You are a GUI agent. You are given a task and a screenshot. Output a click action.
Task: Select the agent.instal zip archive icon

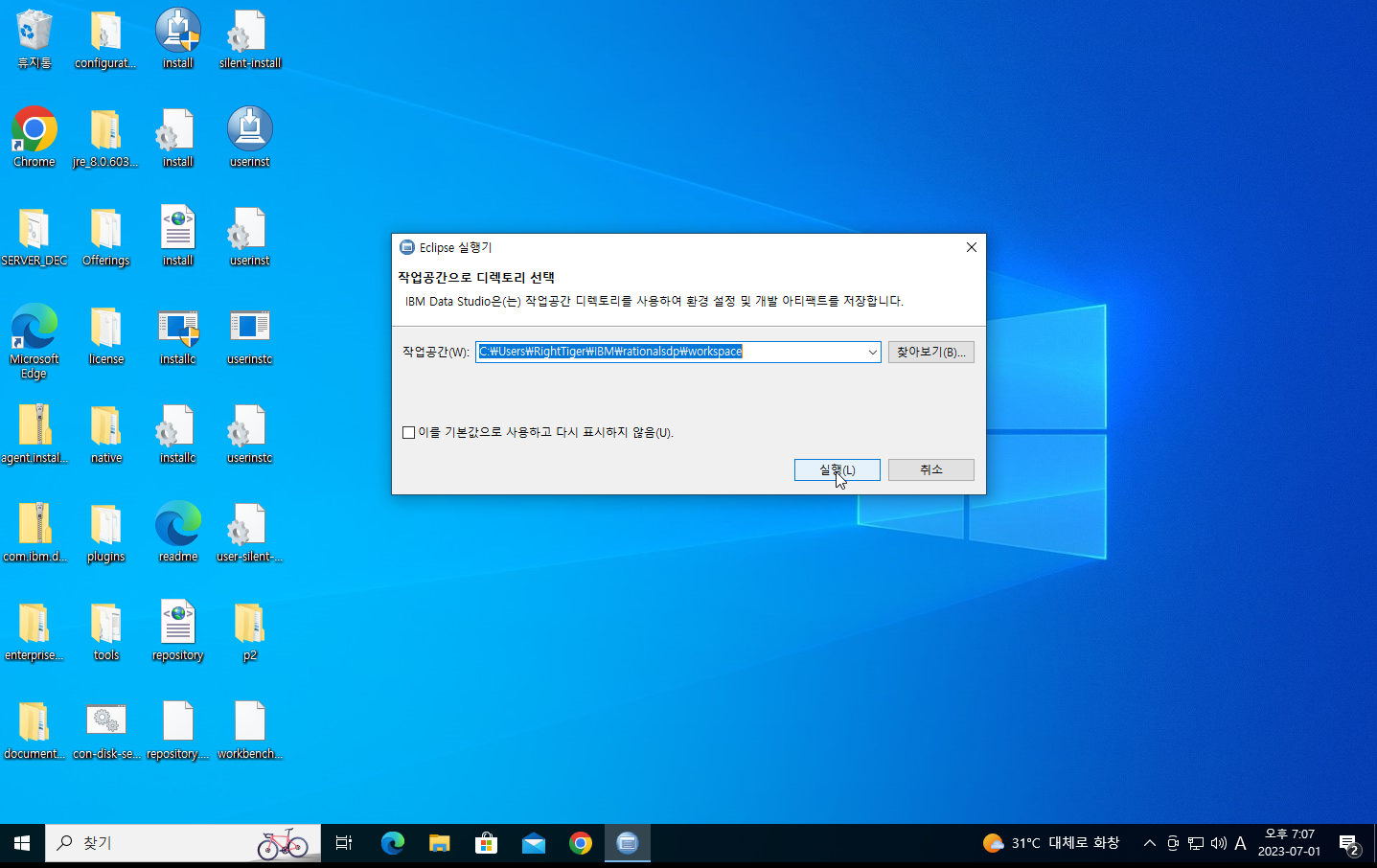34,434
